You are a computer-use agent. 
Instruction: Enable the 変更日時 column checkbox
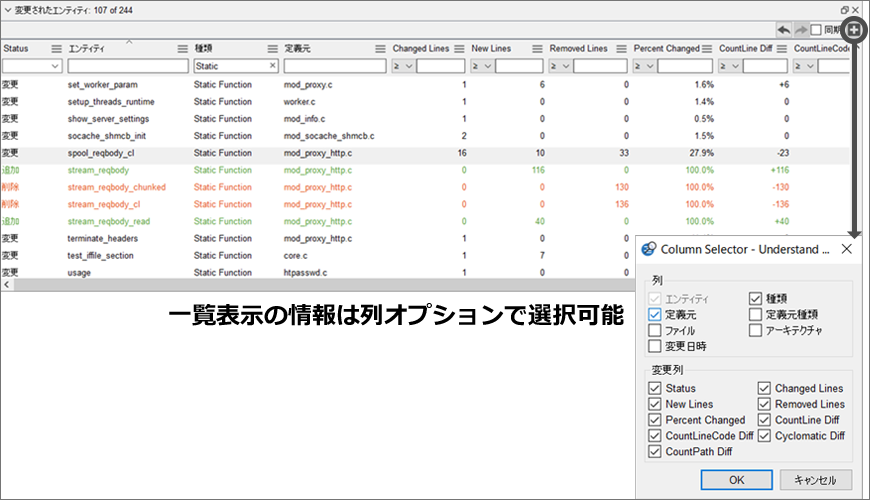655,346
